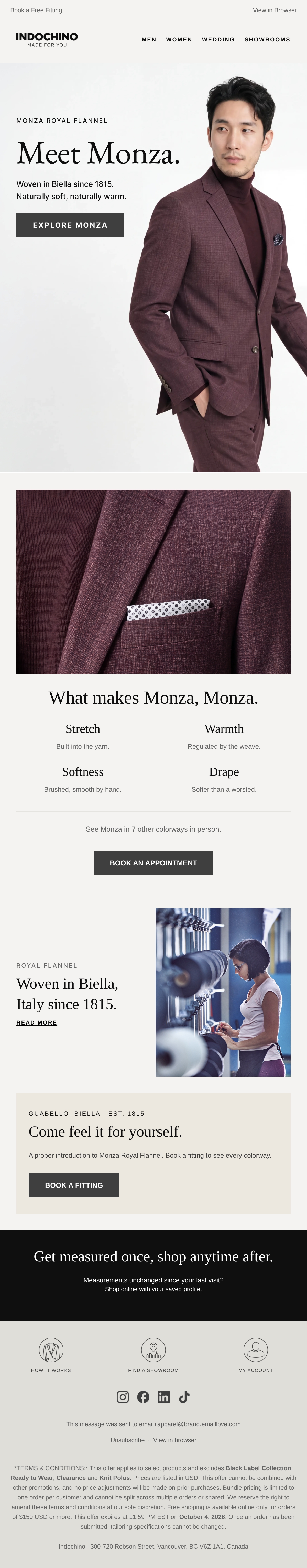The width and height of the screenshot is (307, 1568).
Task: Open the TikTok social icon
Action: [x=184, y=1397]
